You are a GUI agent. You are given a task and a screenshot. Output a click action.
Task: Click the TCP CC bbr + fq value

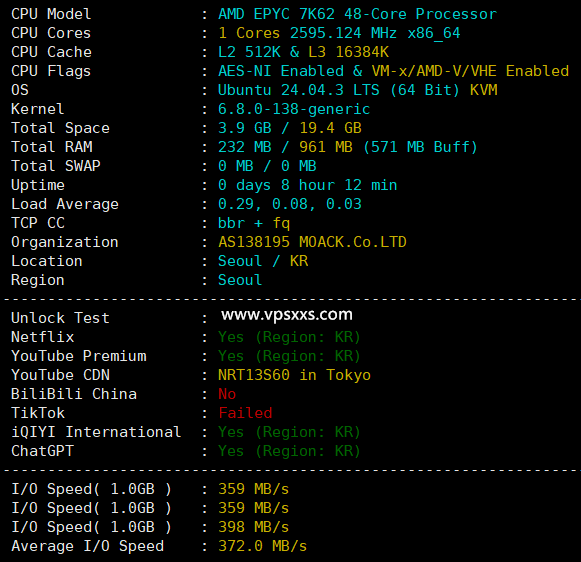(x=254, y=223)
